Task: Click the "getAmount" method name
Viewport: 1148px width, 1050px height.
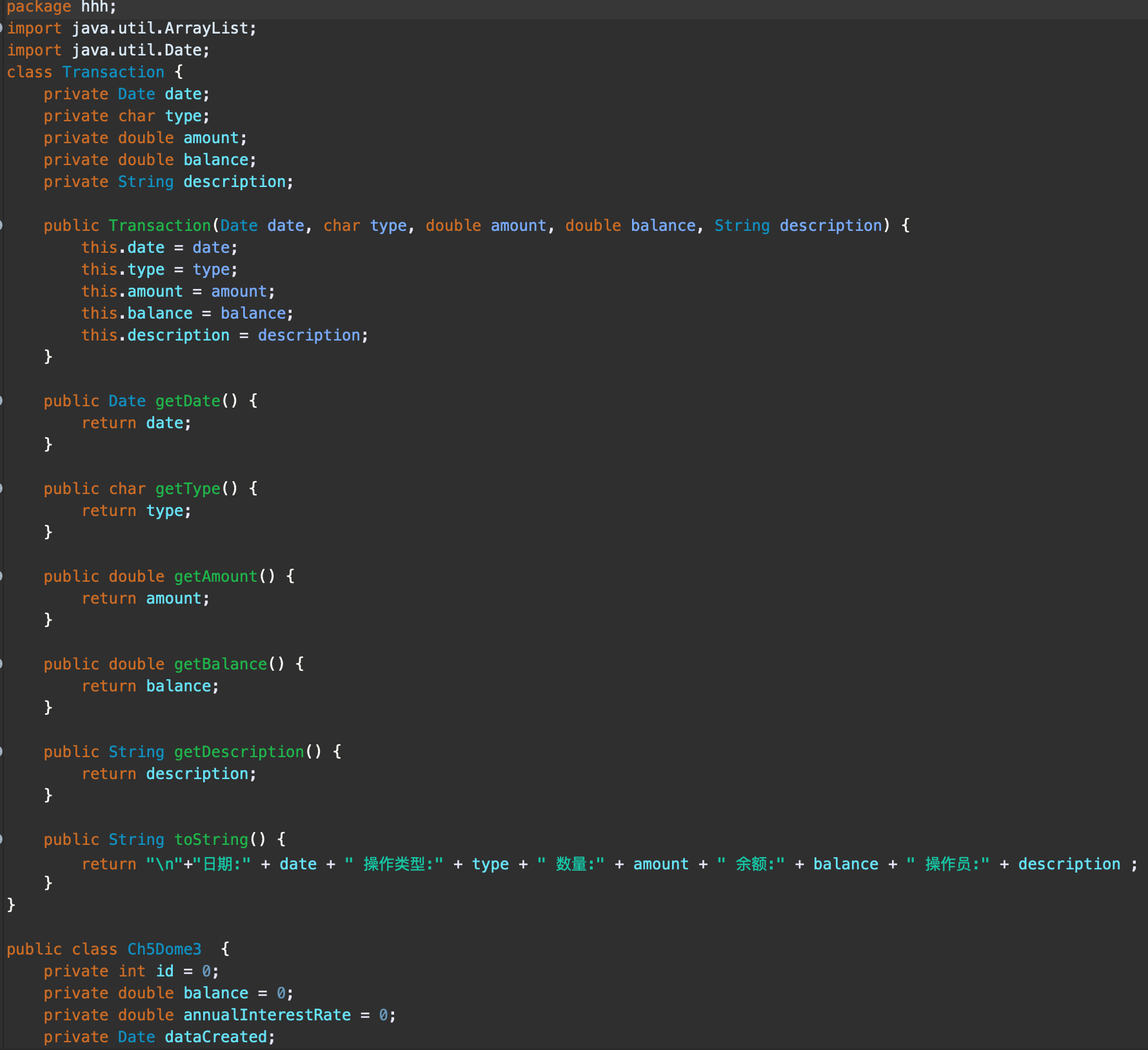Action: click(216, 577)
